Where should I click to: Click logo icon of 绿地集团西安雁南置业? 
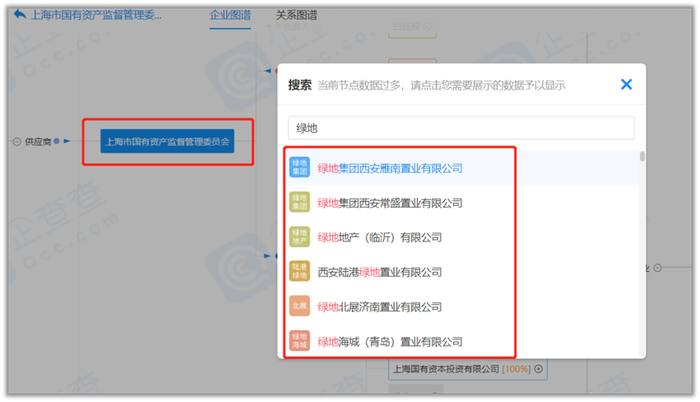(x=300, y=168)
